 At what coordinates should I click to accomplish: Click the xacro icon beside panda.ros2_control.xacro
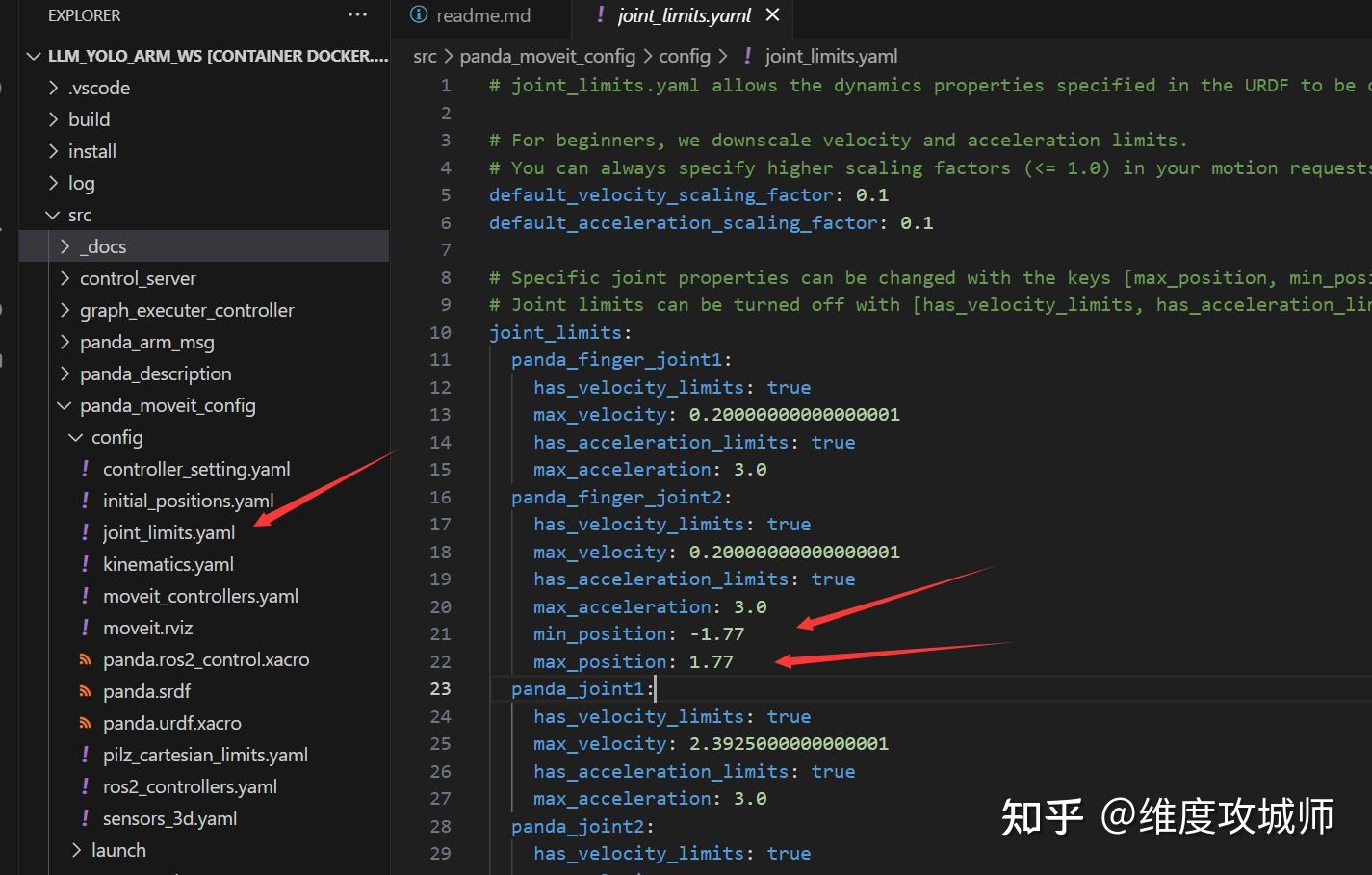[85, 658]
